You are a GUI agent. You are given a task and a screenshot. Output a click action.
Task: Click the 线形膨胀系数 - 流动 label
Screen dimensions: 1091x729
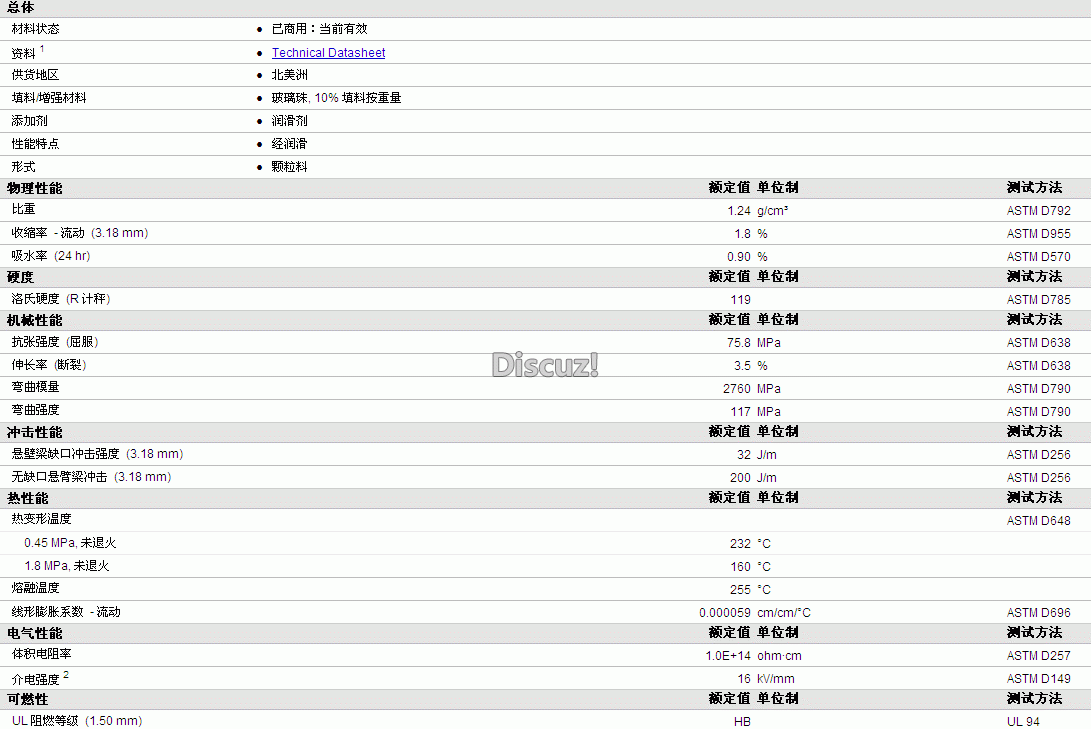(66, 612)
